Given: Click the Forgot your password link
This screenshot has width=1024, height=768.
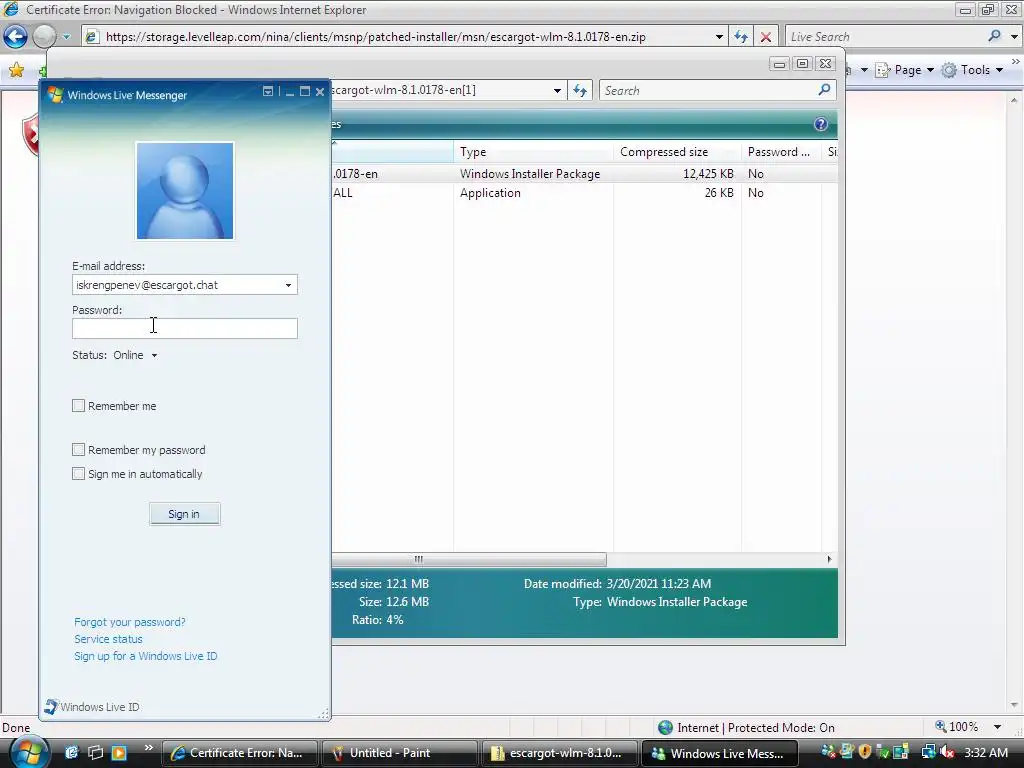Looking at the screenshot, I should (129, 622).
